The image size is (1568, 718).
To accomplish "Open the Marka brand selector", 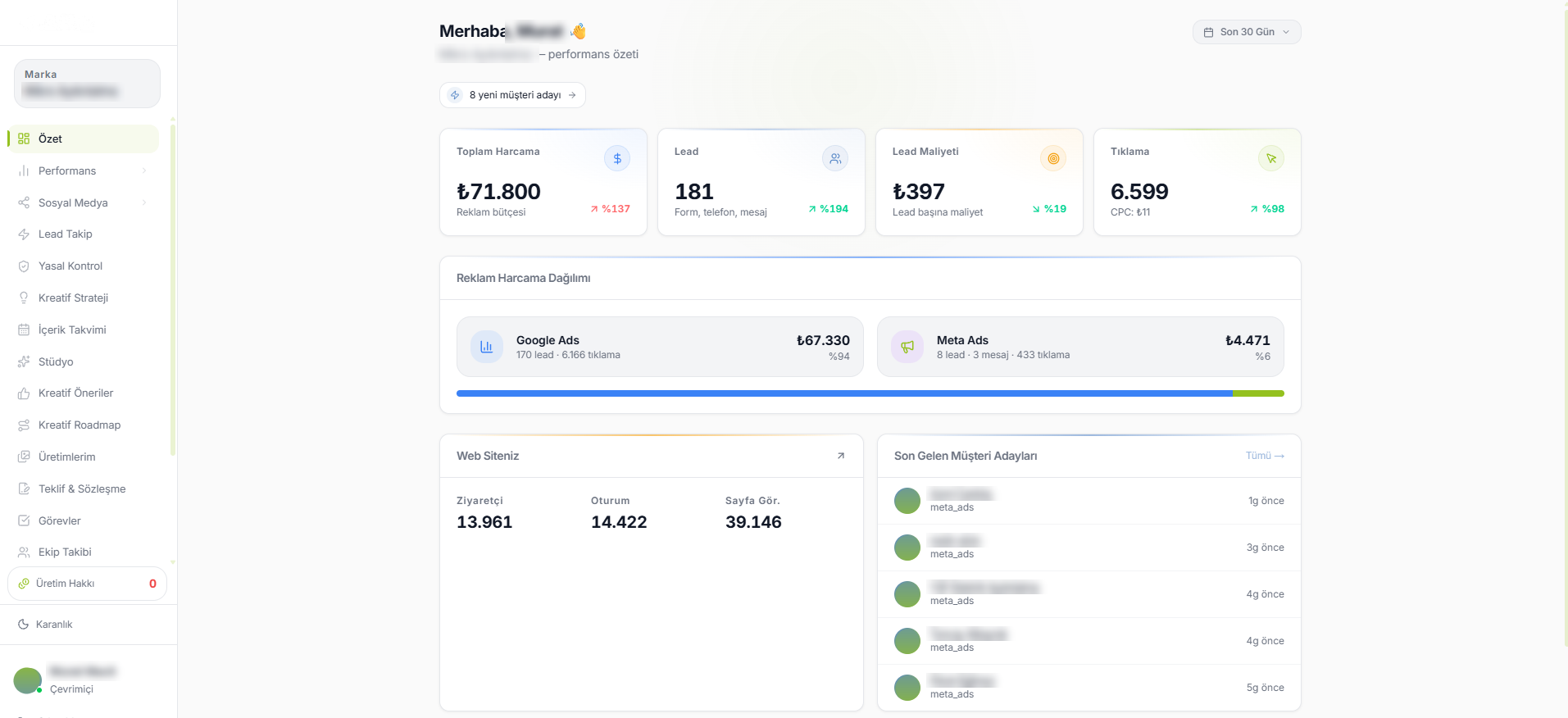I will point(87,84).
